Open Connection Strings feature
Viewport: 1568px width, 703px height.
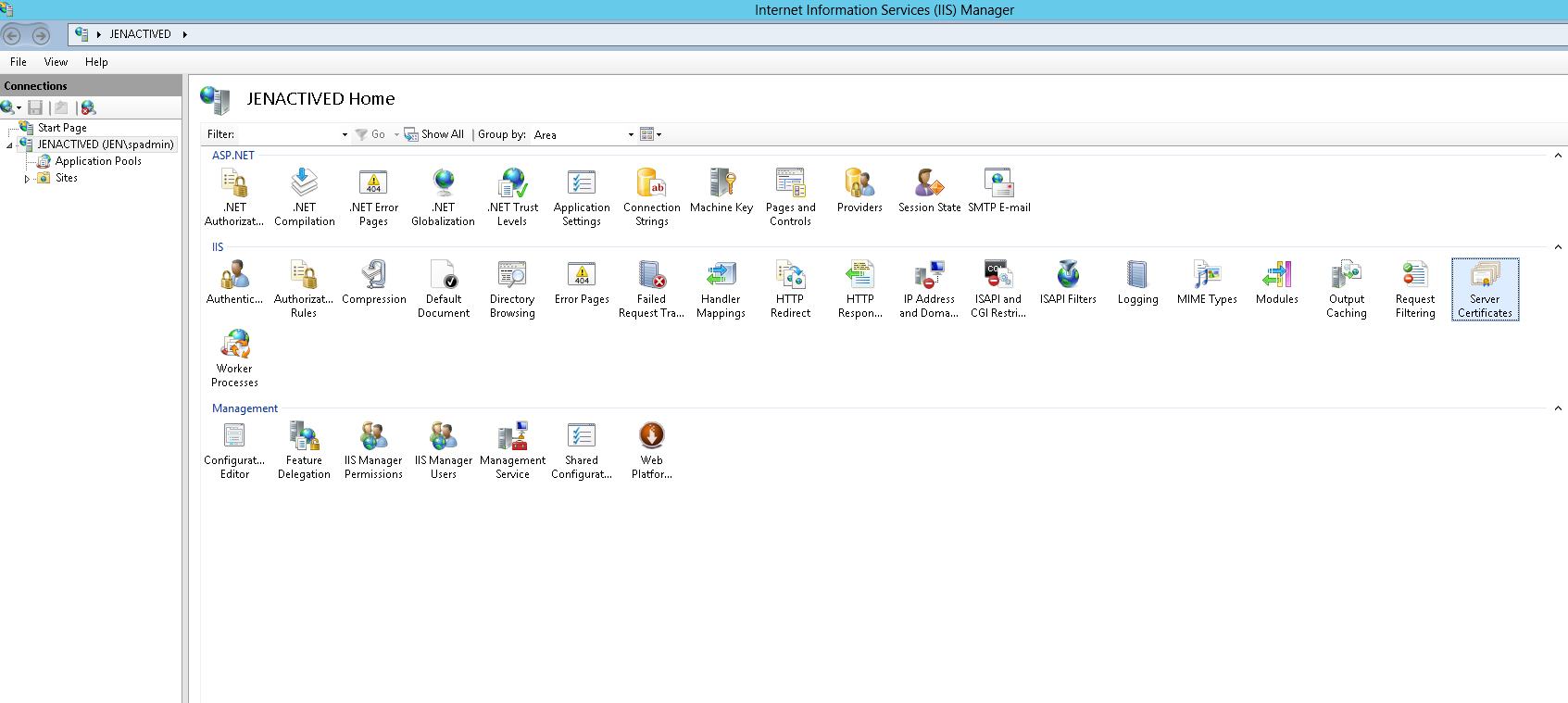pos(652,196)
